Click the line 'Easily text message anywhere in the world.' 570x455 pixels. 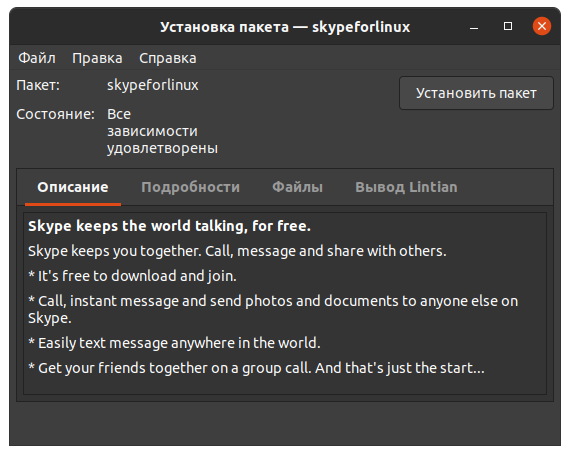point(174,343)
